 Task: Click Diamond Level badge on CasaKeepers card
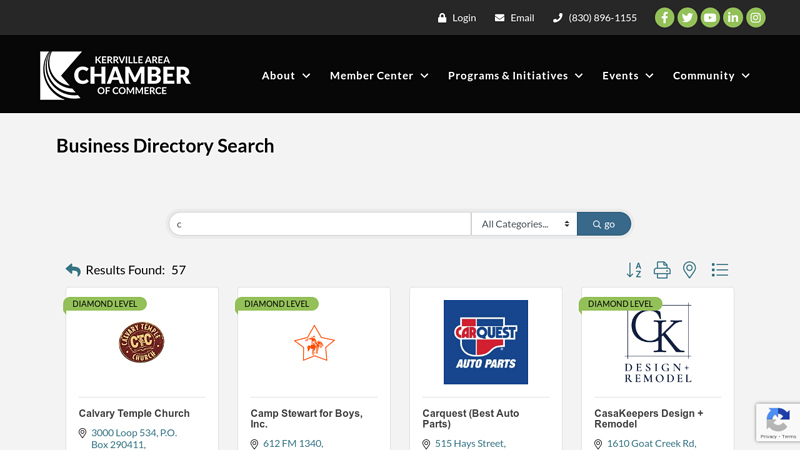click(x=620, y=304)
